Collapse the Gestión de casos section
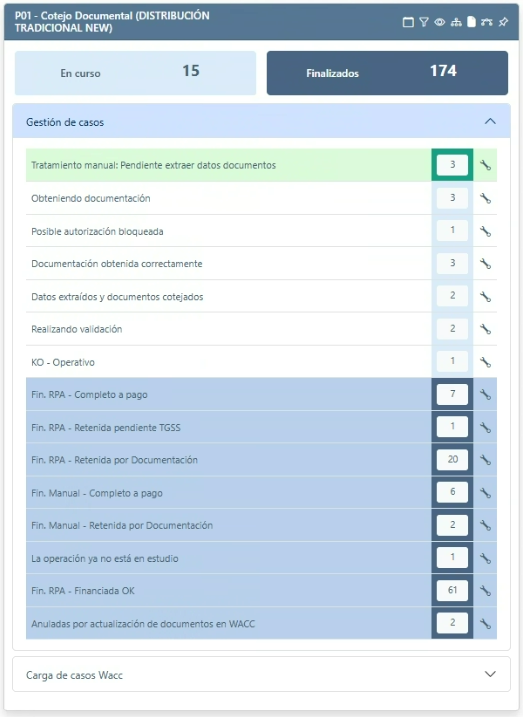523x717 pixels. [490, 122]
